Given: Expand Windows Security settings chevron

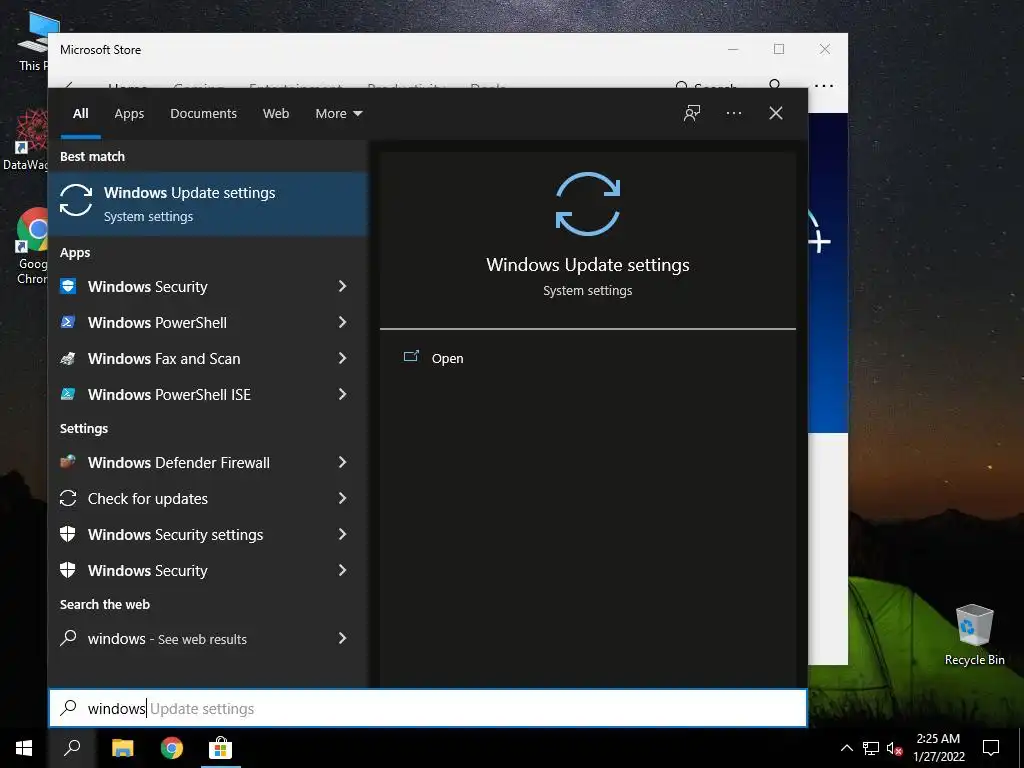Looking at the screenshot, I should click(342, 534).
